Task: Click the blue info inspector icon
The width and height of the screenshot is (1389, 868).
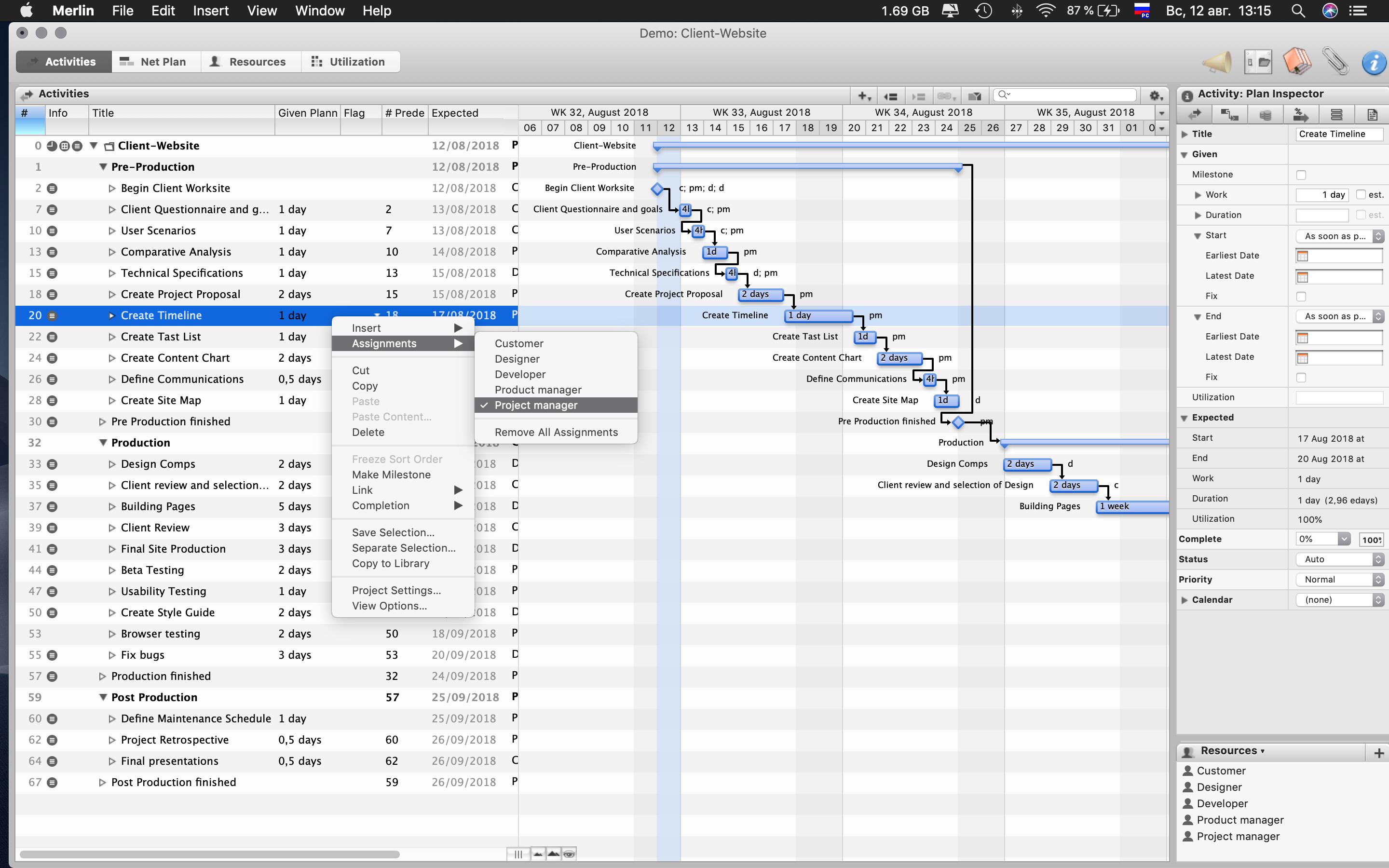Action: pos(1374,62)
